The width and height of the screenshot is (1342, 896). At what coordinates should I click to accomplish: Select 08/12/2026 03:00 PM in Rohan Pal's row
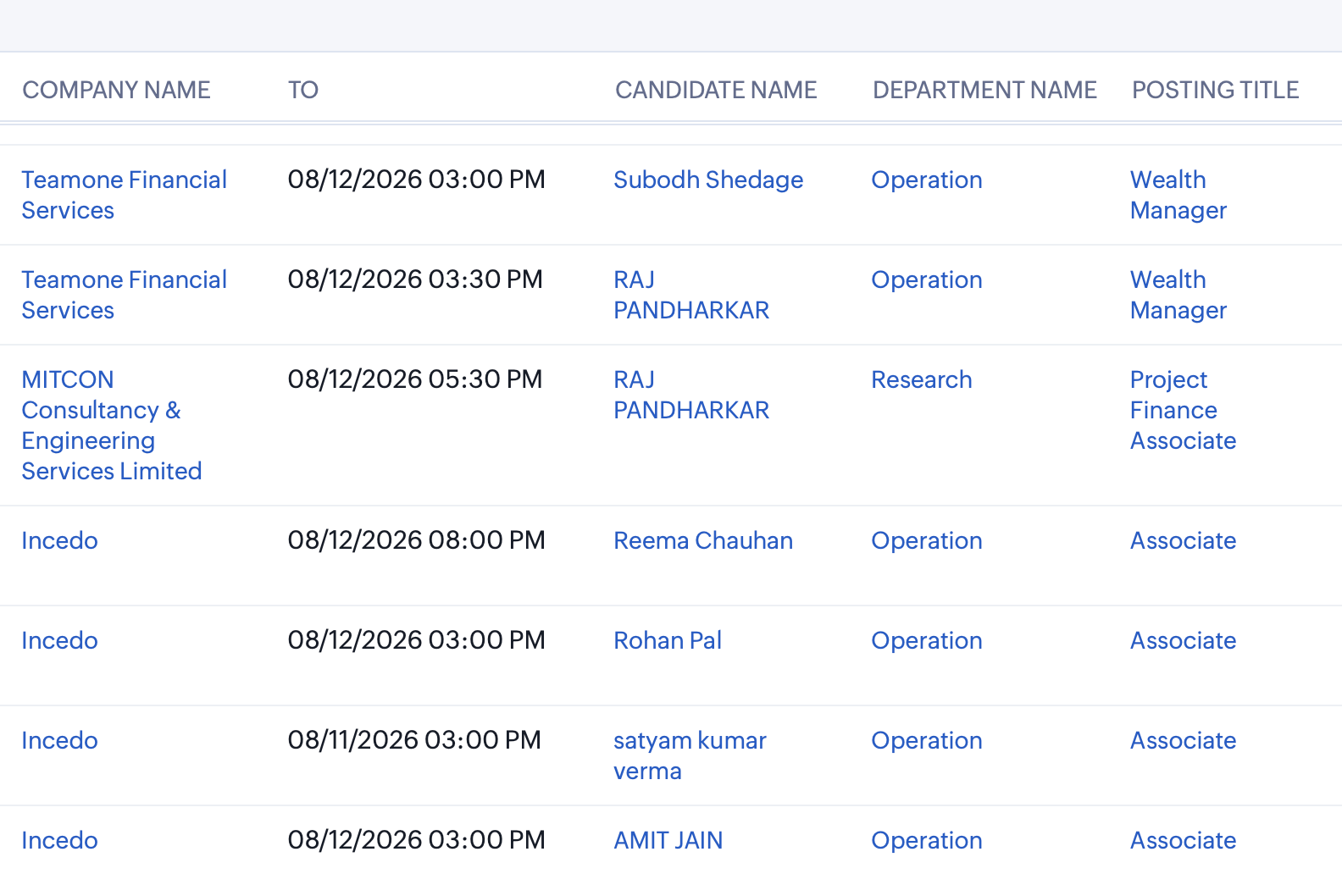[x=416, y=640]
